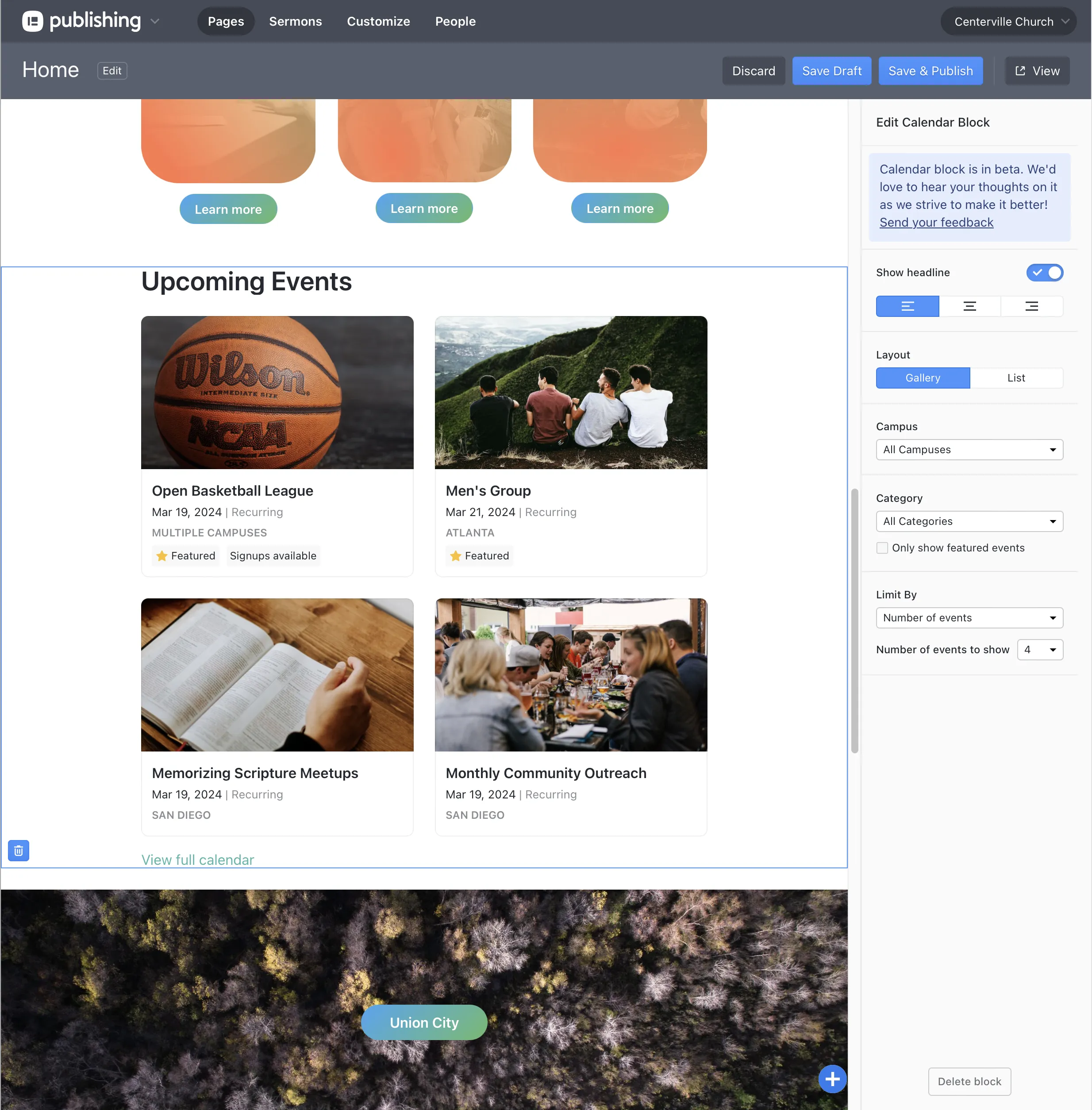Click the blue plus button to add a block
The height and width of the screenshot is (1110, 1092).
click(x=832, y=1079)
